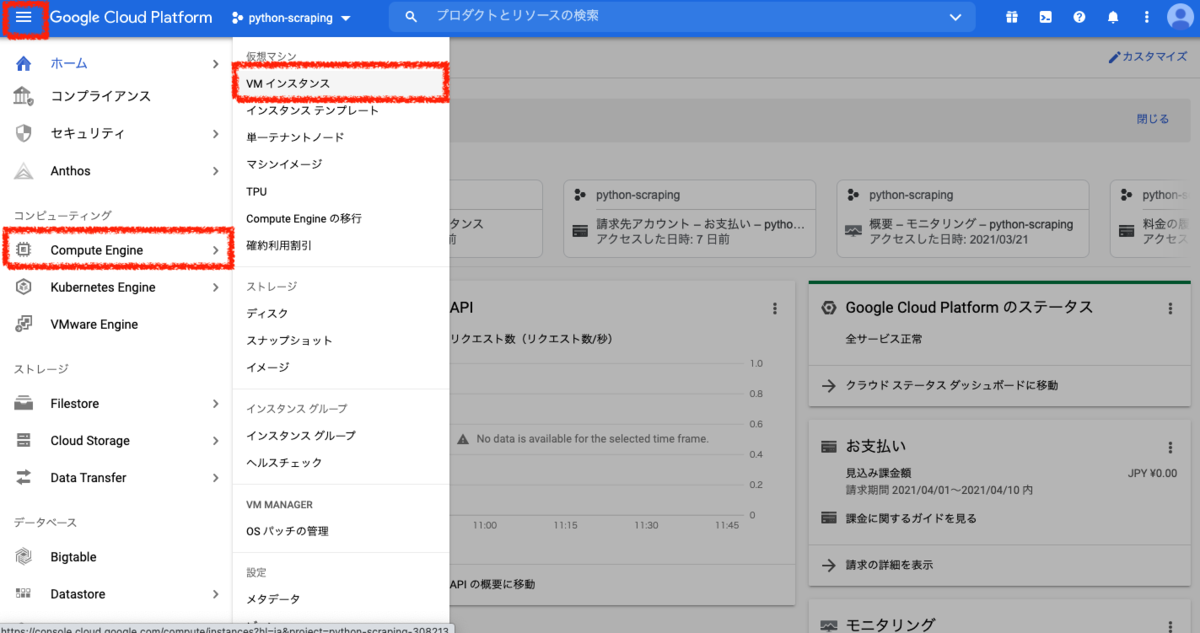Open the billing card three-dot menu

point(1171,447)
